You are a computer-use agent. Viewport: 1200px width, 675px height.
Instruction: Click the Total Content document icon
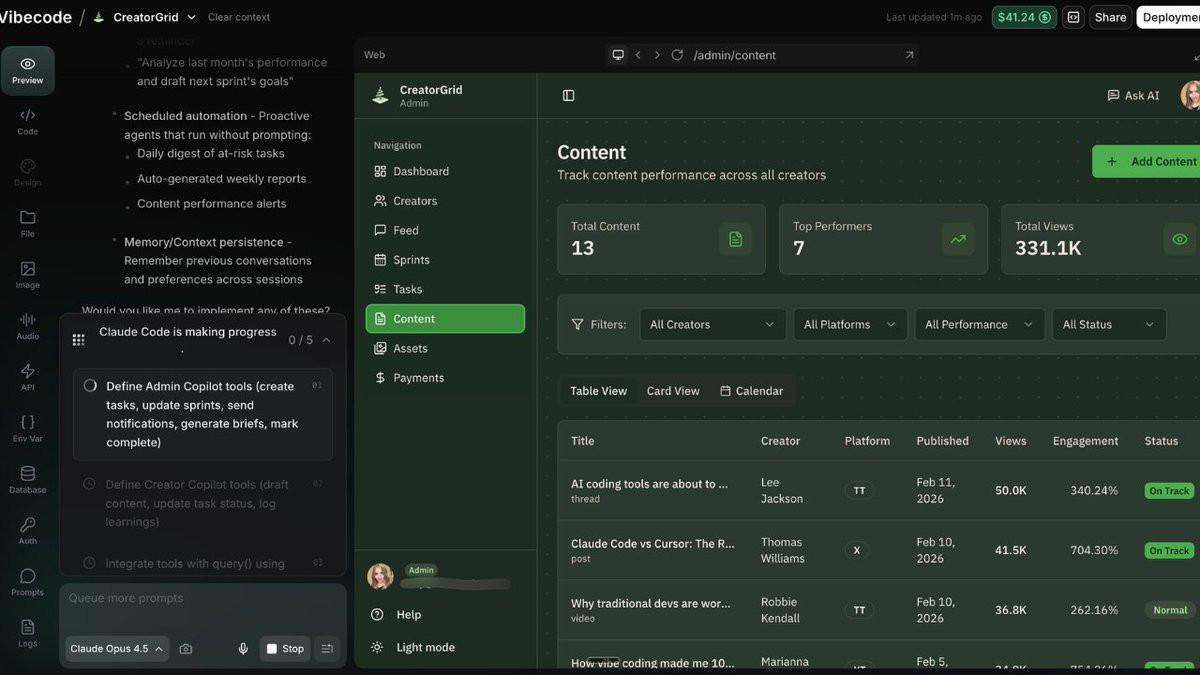tap(735, 239)
